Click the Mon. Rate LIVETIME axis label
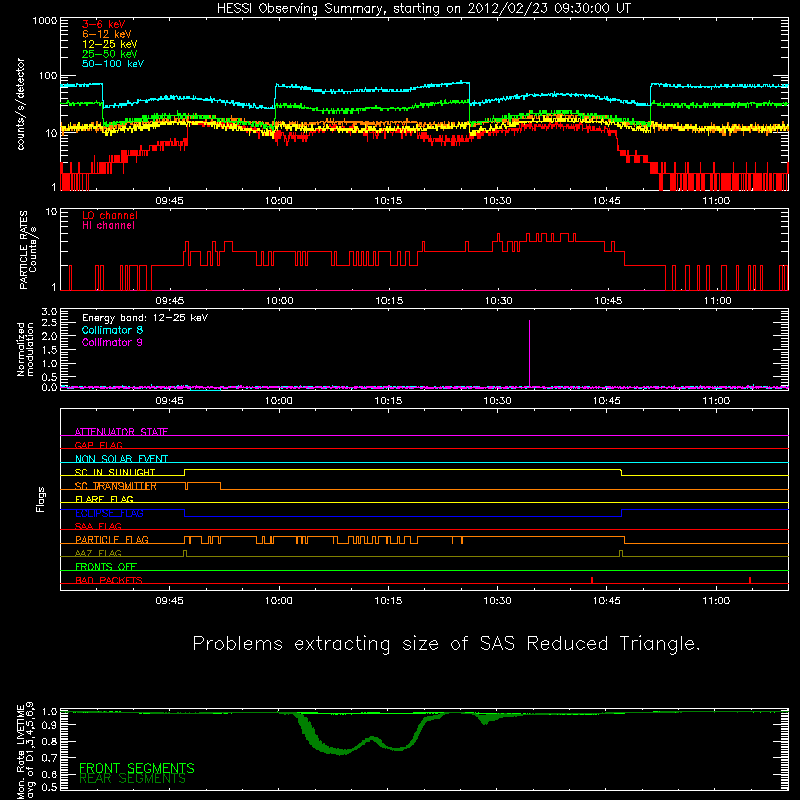 click(26, 751)
